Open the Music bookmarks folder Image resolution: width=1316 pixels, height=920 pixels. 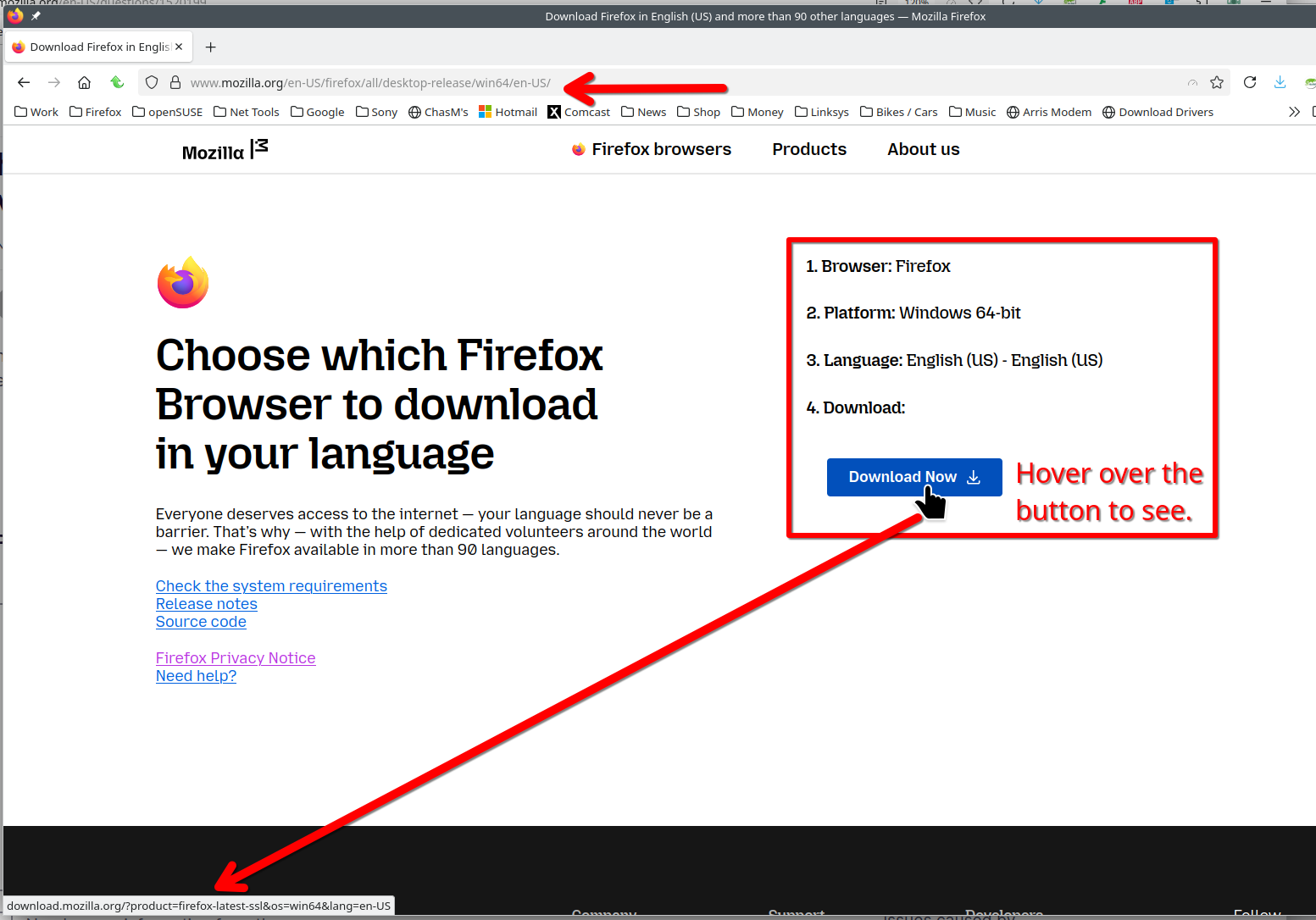pos(973,112)
